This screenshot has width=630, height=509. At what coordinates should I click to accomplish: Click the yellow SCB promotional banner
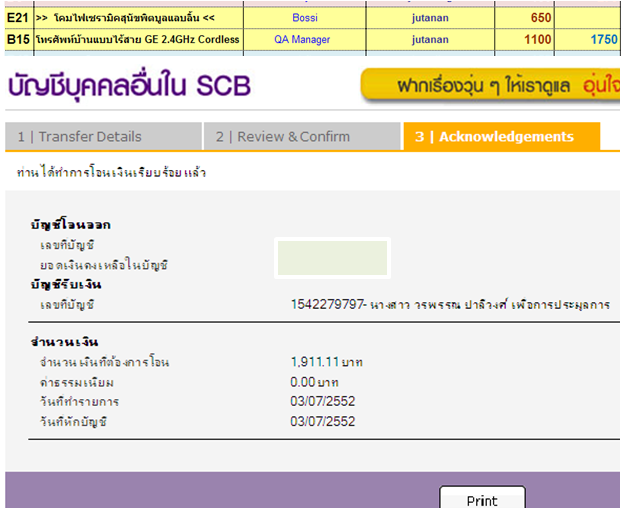490,85
